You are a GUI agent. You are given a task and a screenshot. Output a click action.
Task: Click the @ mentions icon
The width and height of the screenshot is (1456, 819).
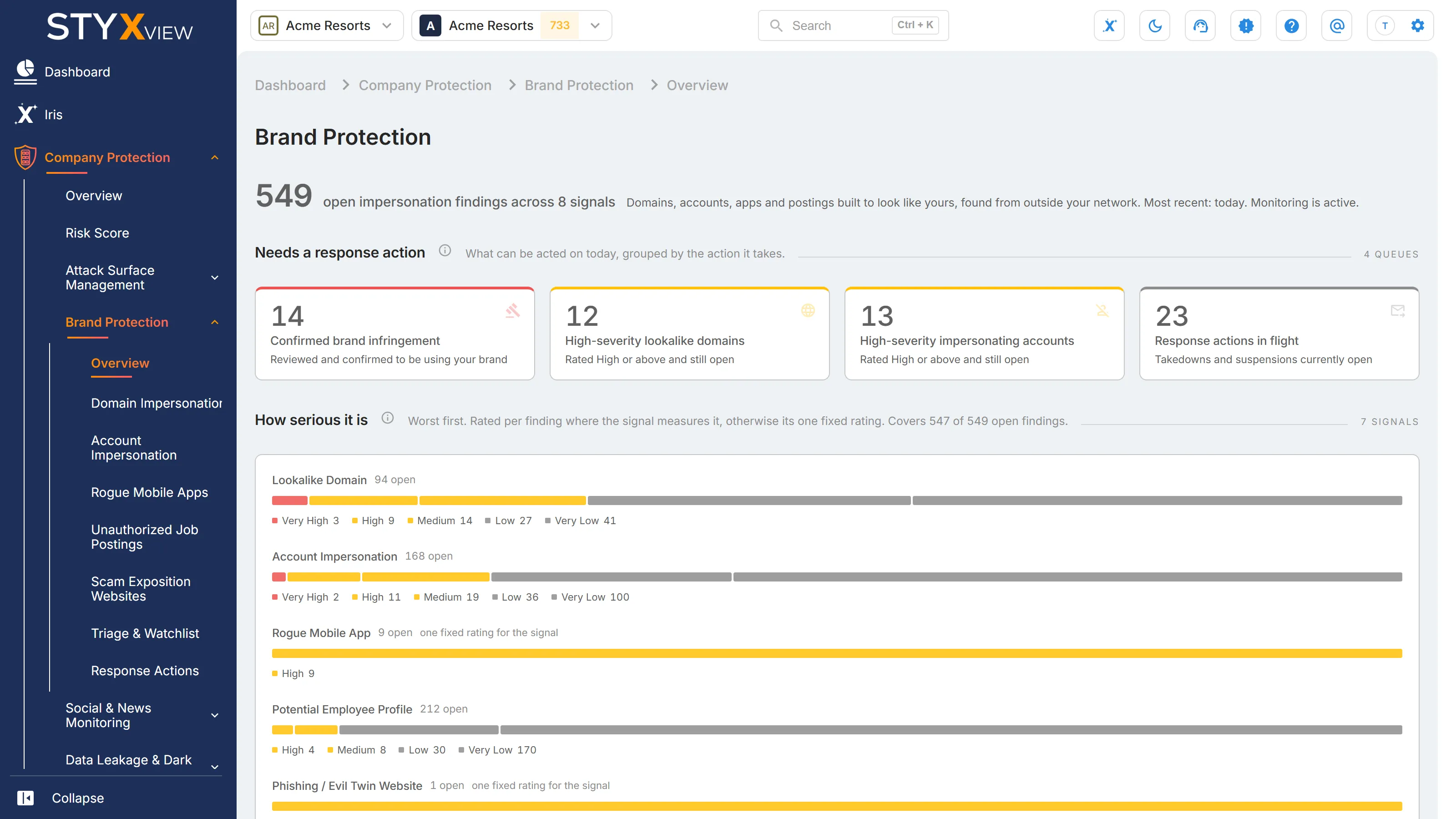[1337, 25]
